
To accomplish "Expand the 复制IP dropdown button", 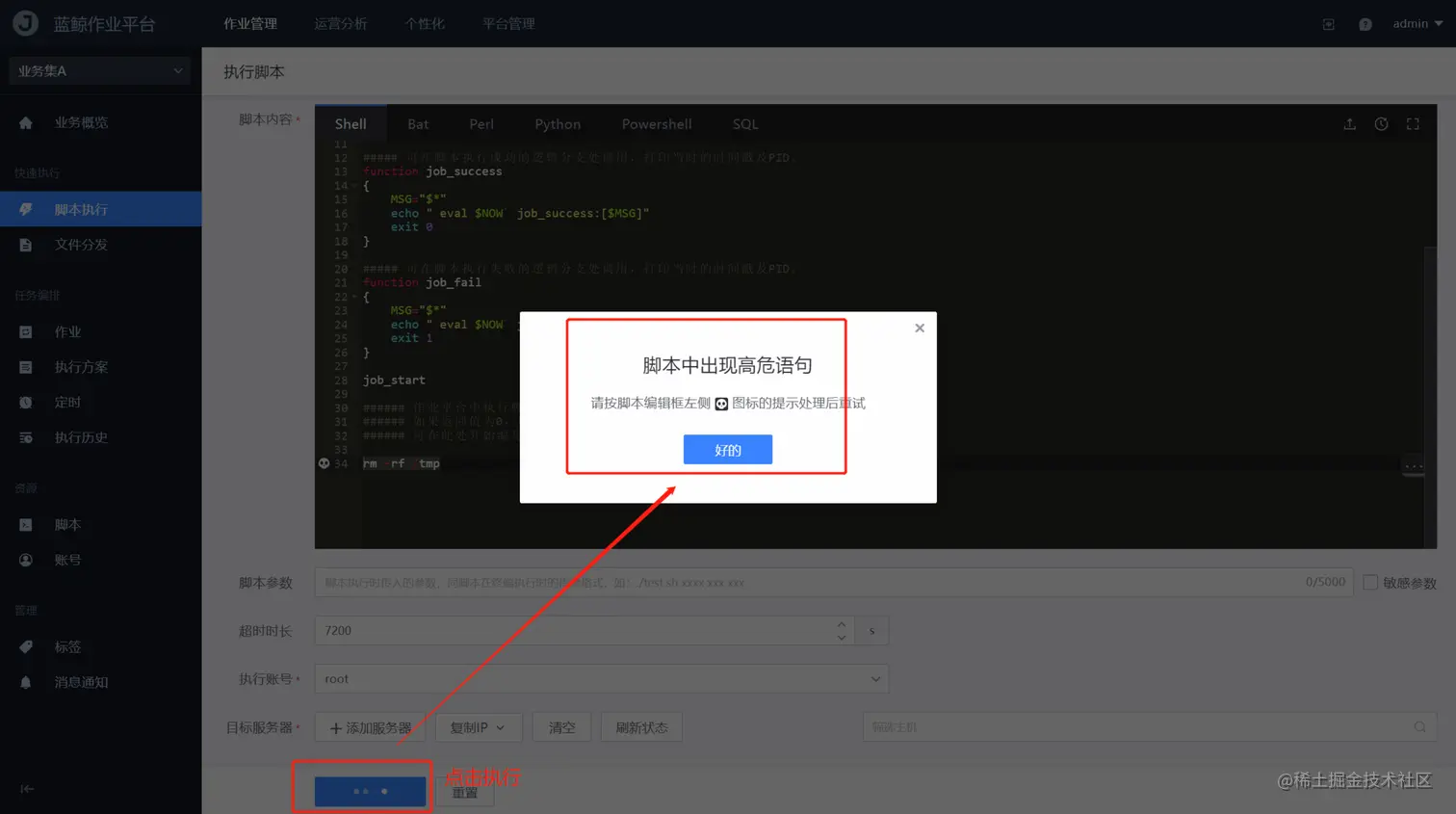I will click(479, 728).
